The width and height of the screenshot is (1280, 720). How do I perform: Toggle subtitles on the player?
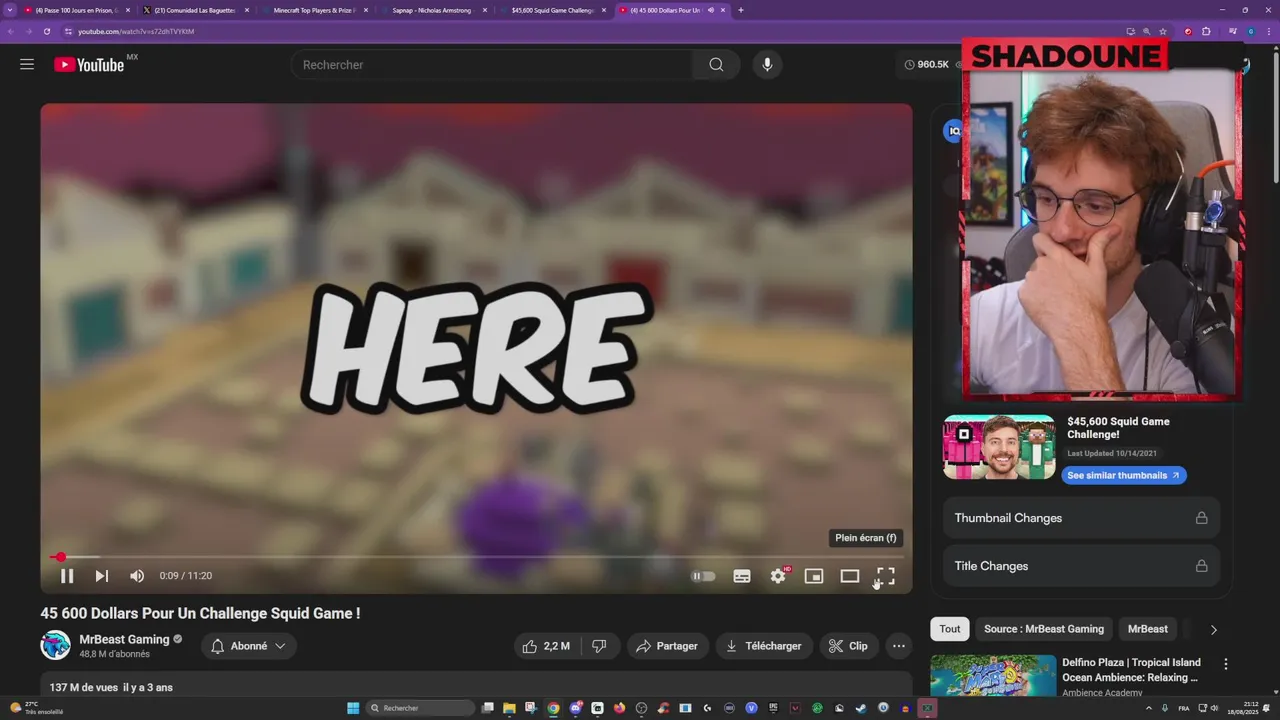(742, 576)
